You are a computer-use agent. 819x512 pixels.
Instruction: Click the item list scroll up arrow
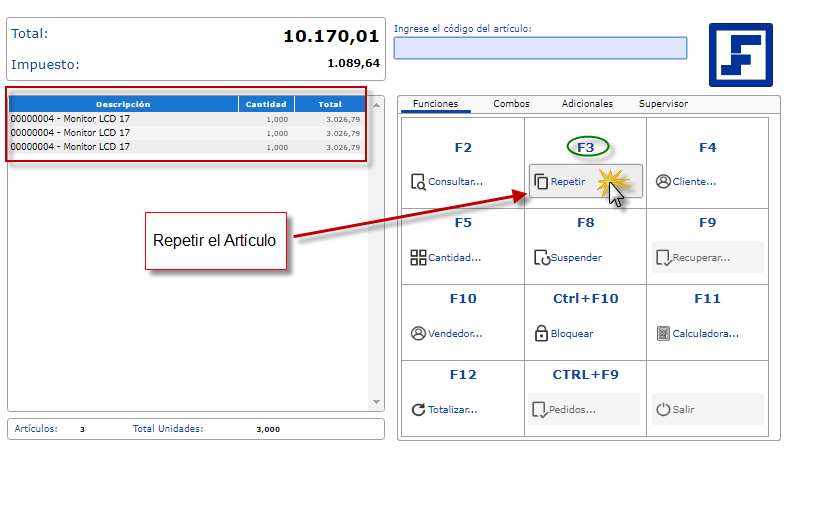376,106
